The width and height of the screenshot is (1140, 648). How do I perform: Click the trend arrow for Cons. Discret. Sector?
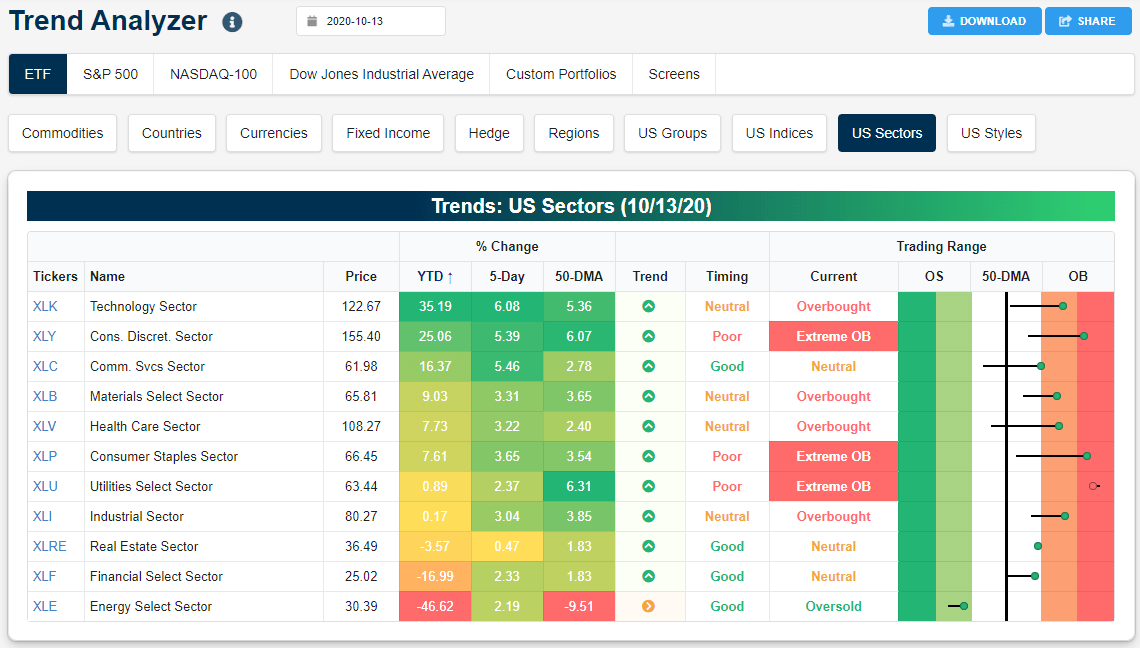649,336
